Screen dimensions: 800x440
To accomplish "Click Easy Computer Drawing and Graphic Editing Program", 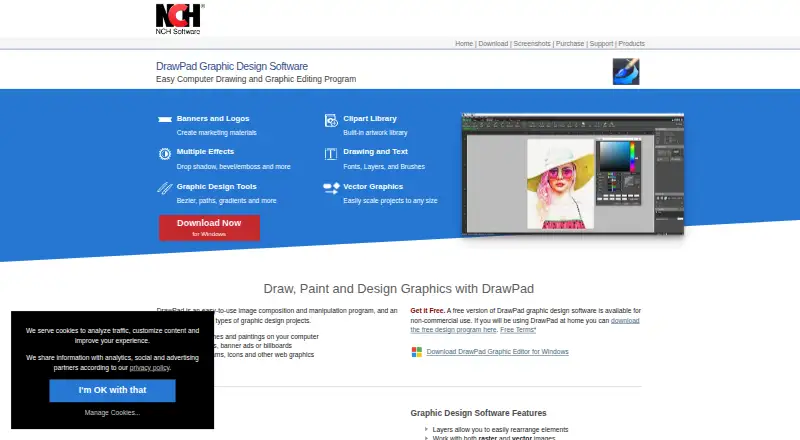I will [x=256, y=79].
